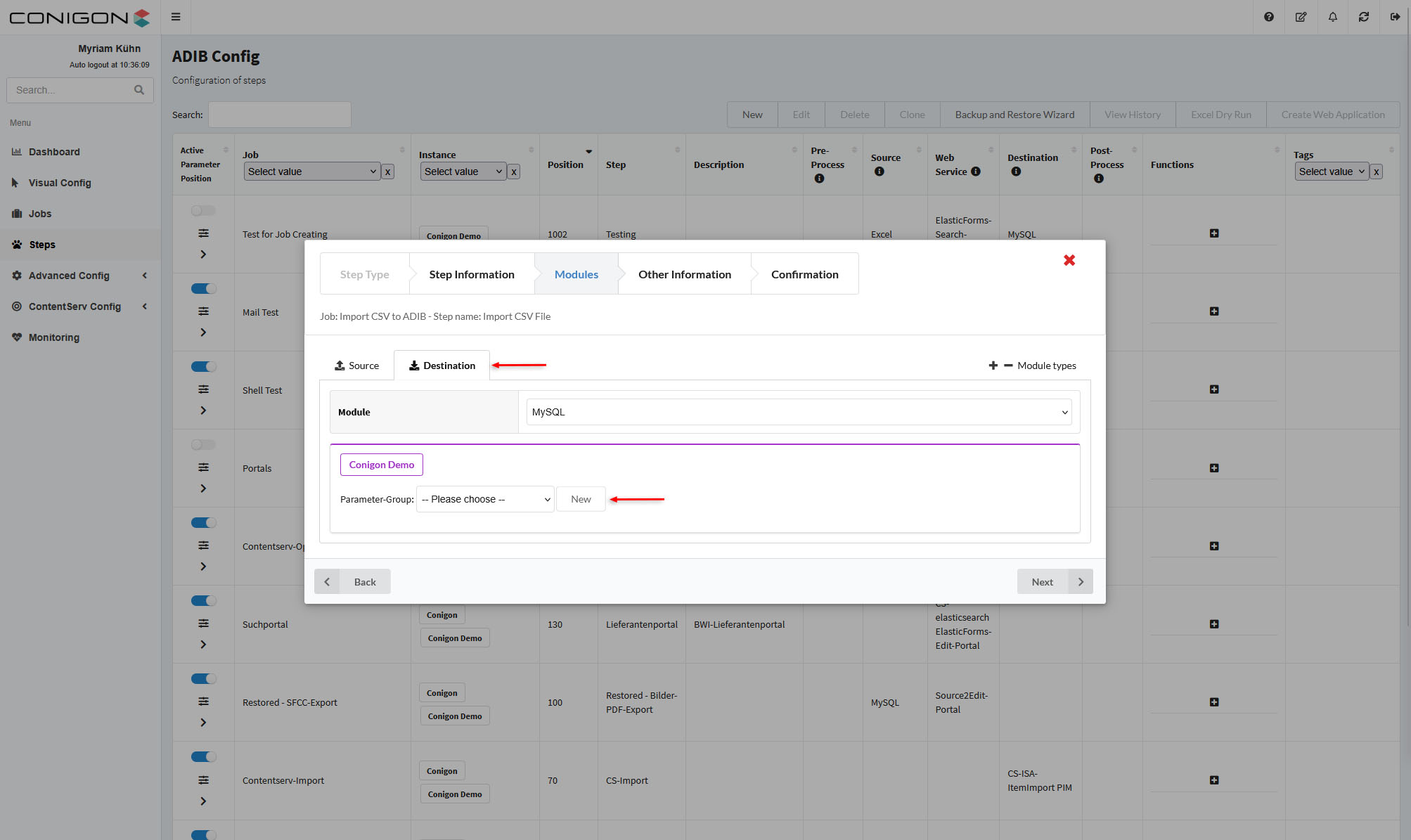The height and width of the screenshot is (840, 1411).
Task: Go to Other Information wizard step
Action: tap(684, 274)
